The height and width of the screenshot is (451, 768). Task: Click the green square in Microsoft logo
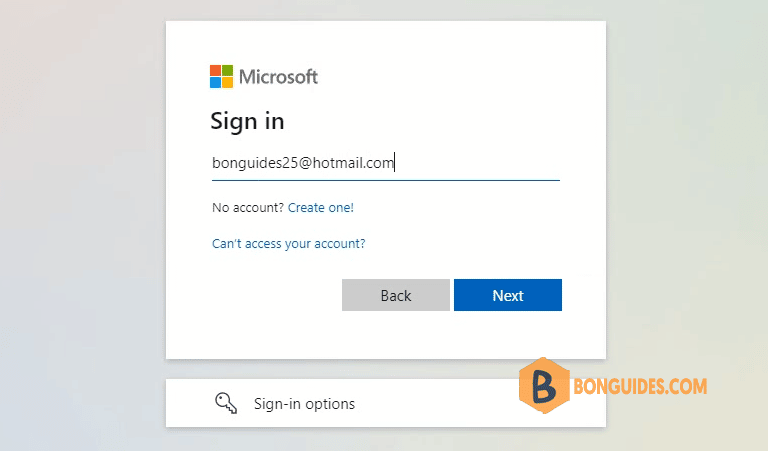click(x=227, y=71)
